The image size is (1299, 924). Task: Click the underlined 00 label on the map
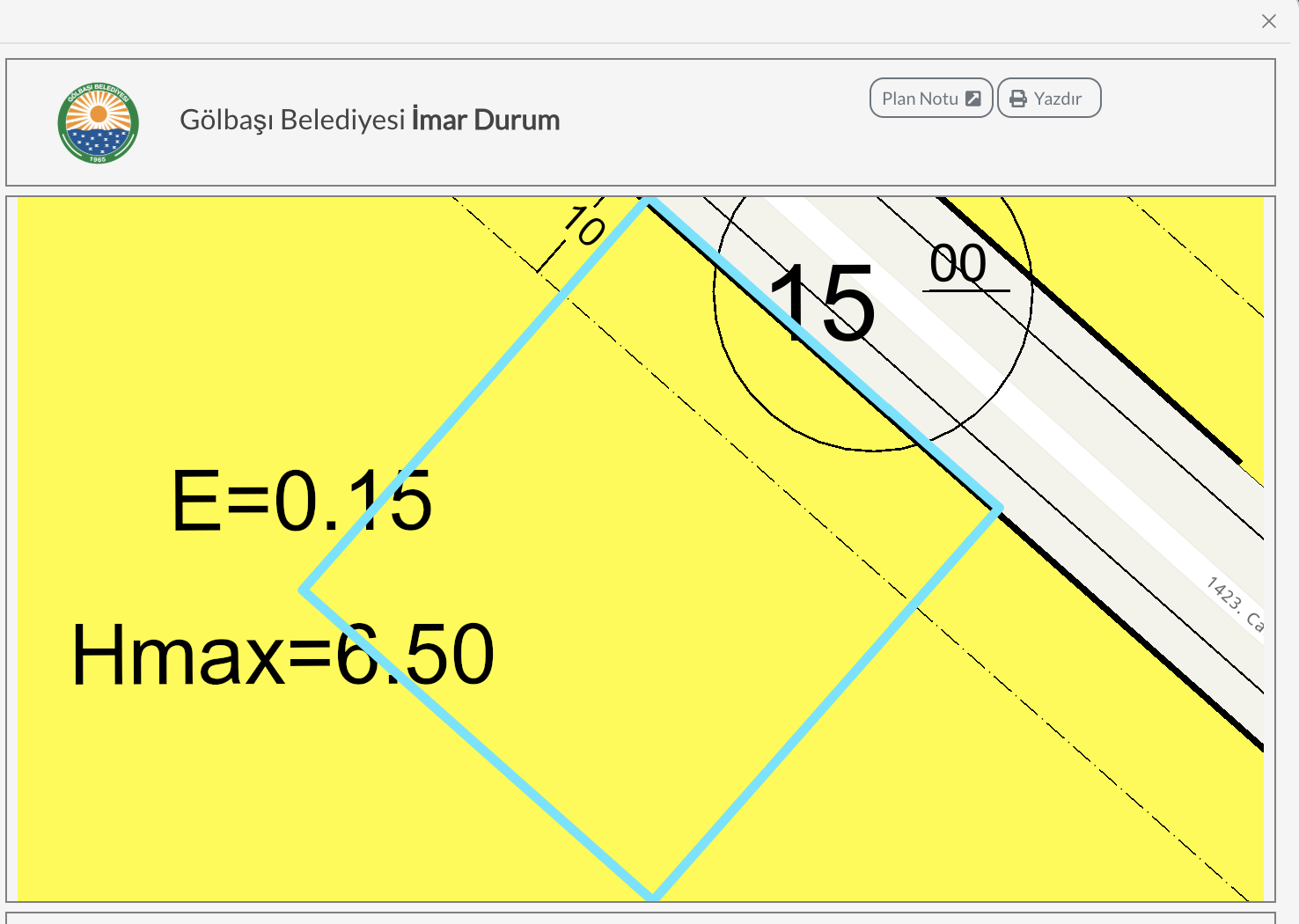tap(958, 264)
